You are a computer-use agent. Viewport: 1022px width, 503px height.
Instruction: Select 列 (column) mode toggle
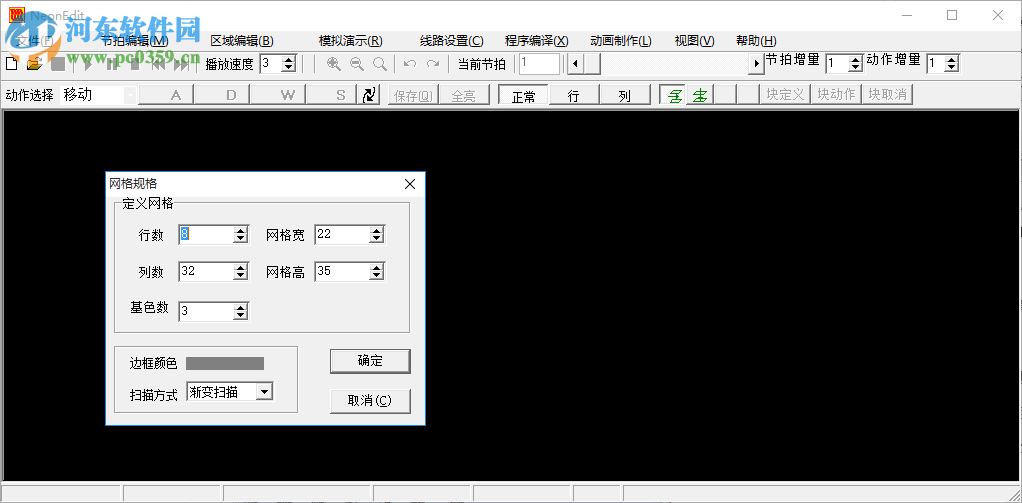click(624, 96)
